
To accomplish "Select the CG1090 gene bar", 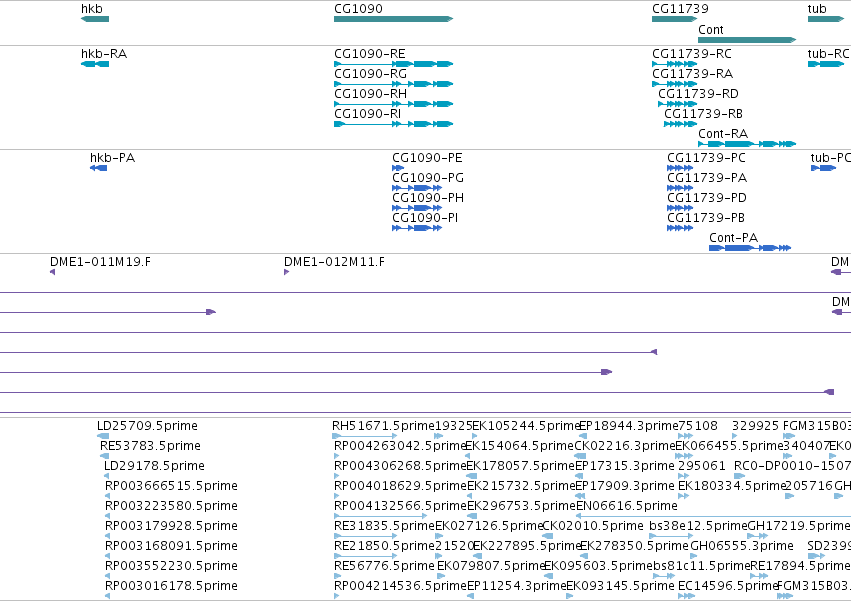I will [x=393, y=19].
